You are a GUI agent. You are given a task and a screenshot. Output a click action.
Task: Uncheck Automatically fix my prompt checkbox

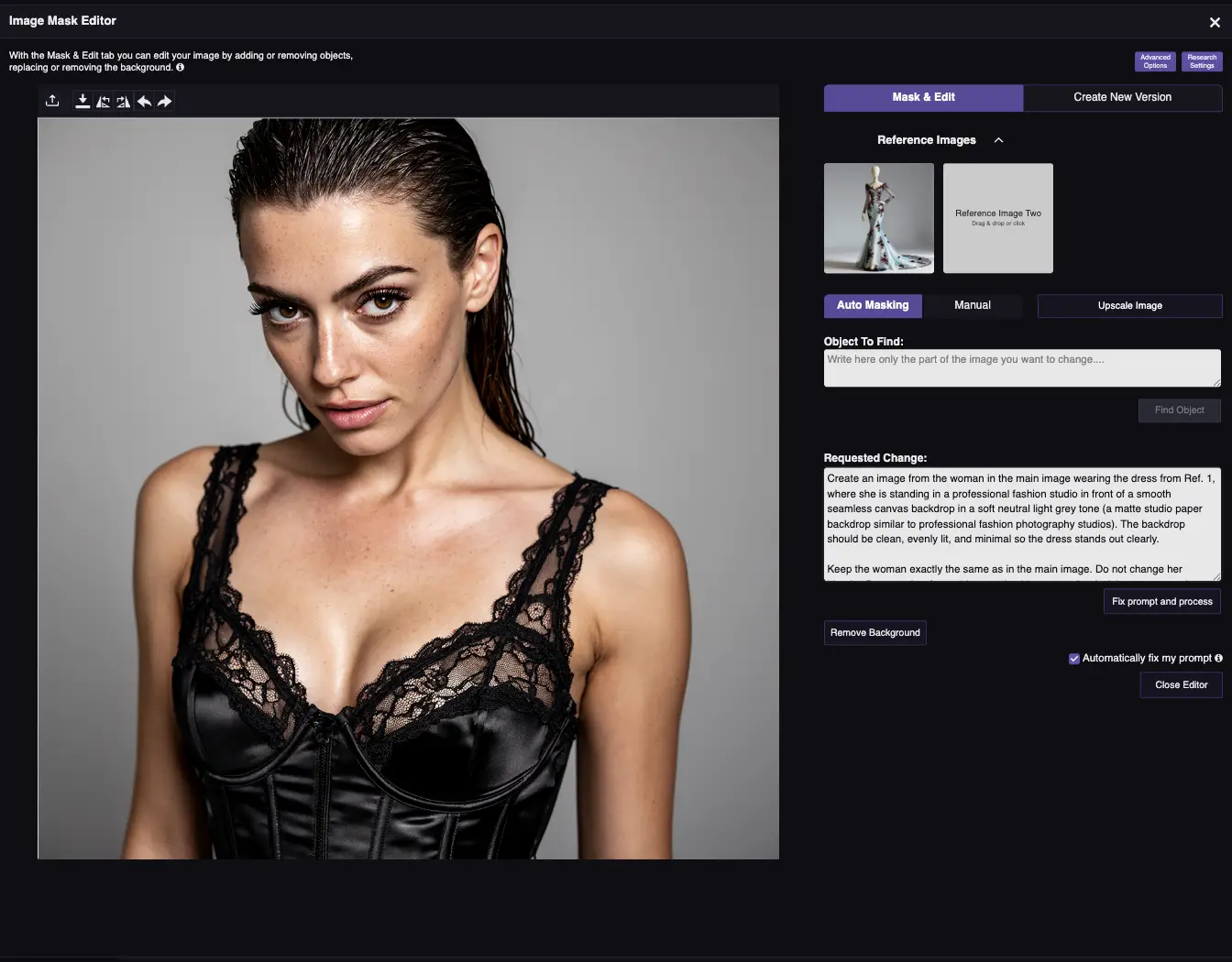point(1073,659)
